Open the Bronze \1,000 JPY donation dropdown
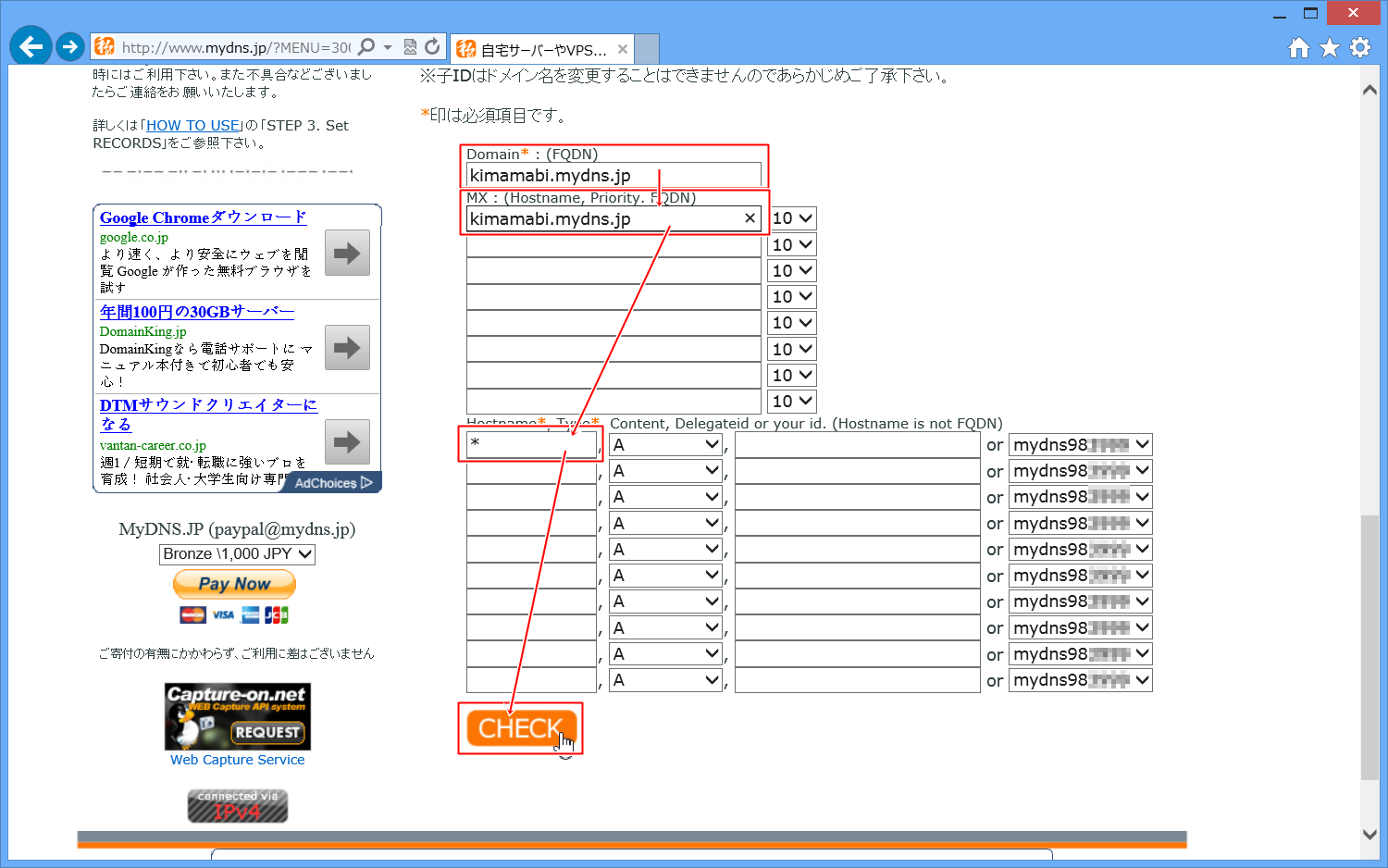Viewport: 1388px width, 868px height. point(237,554)
